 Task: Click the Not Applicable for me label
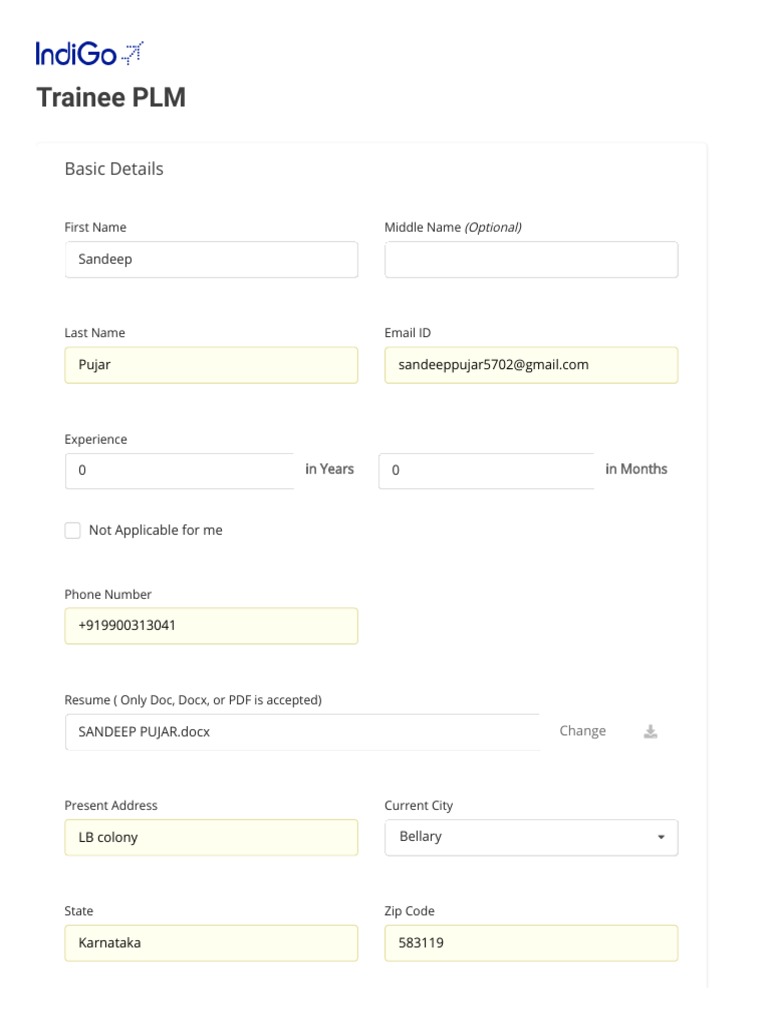click(155, 531)
